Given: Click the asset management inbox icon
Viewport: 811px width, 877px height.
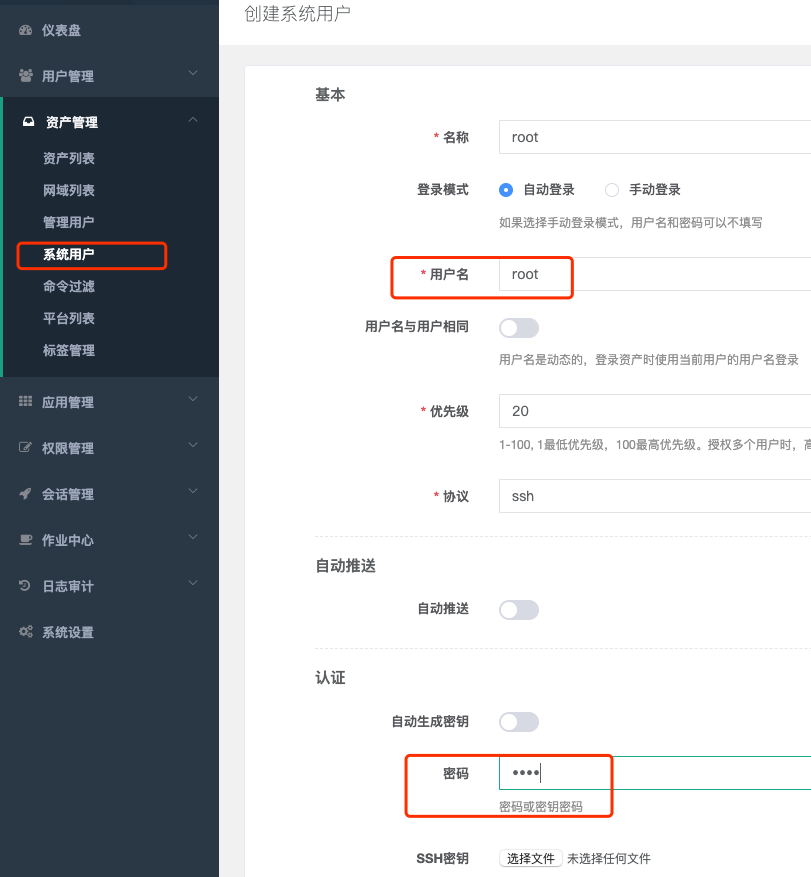Looking at the screenshot, I should pyautogui.click(x=29, y=122).
